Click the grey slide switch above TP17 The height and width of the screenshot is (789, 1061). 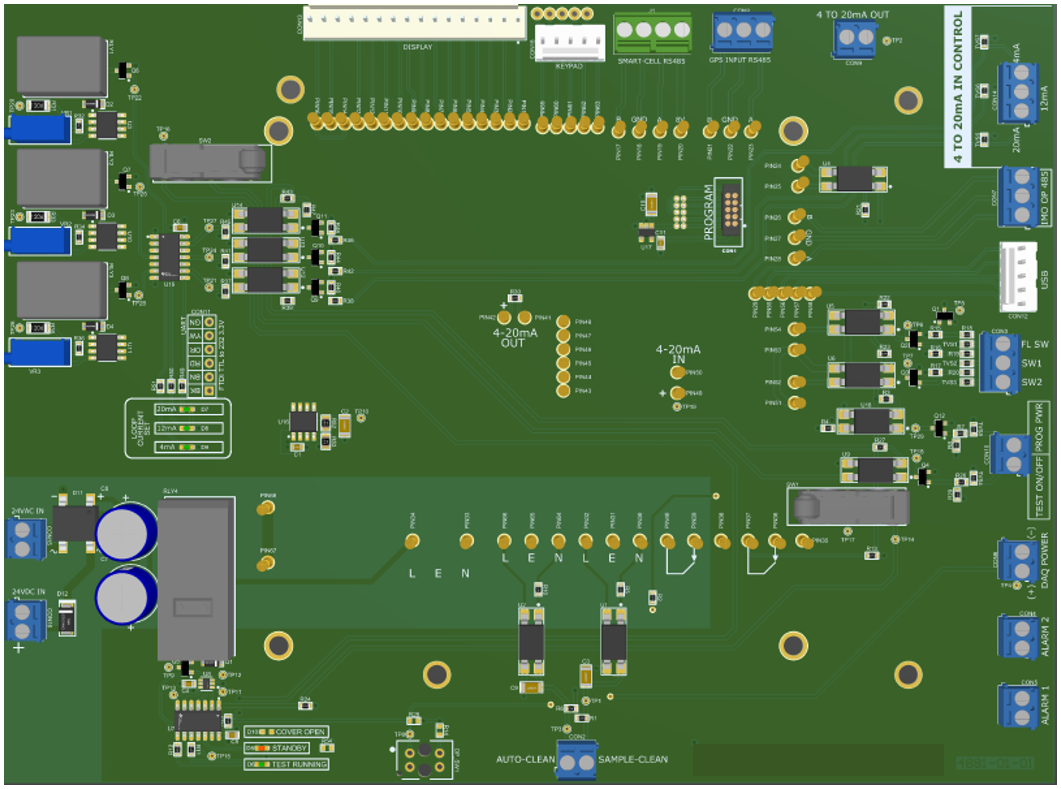tap(848, 507)
